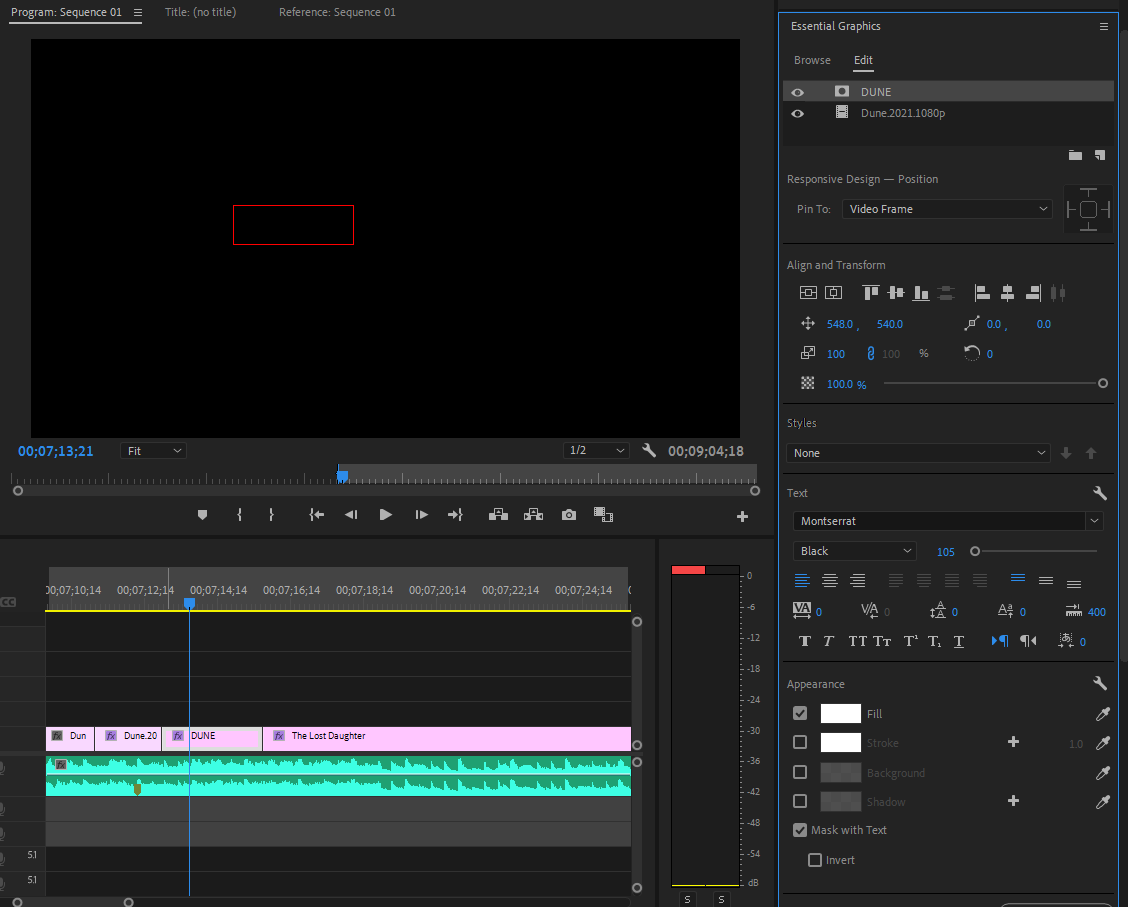Enable All Caps formatting
This screenshot has height=907, width=1128.
tap(857, 641)
